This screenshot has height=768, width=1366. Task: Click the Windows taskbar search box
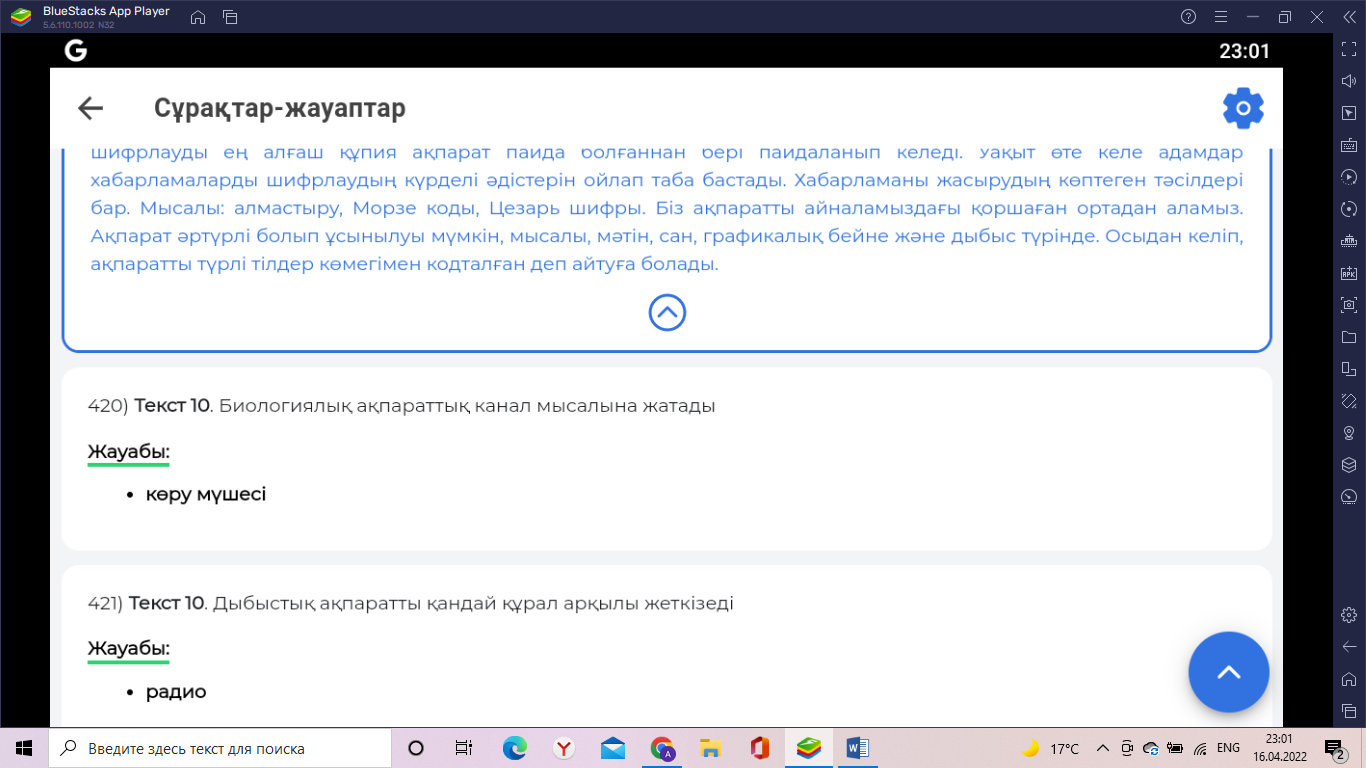coord(220,748)
